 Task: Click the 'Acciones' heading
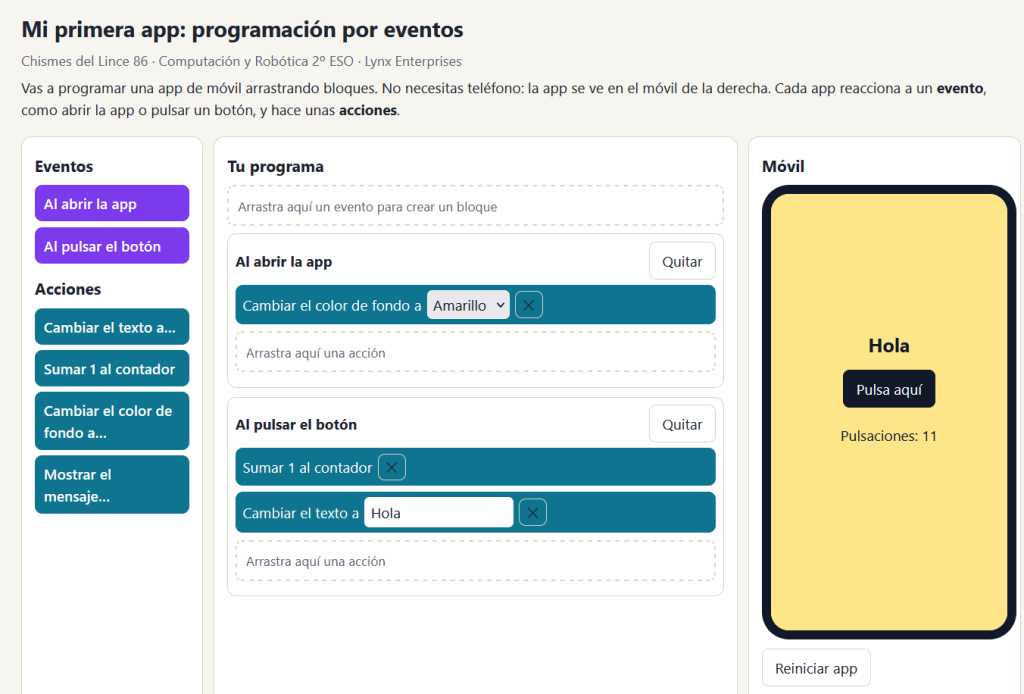[68, 289]
